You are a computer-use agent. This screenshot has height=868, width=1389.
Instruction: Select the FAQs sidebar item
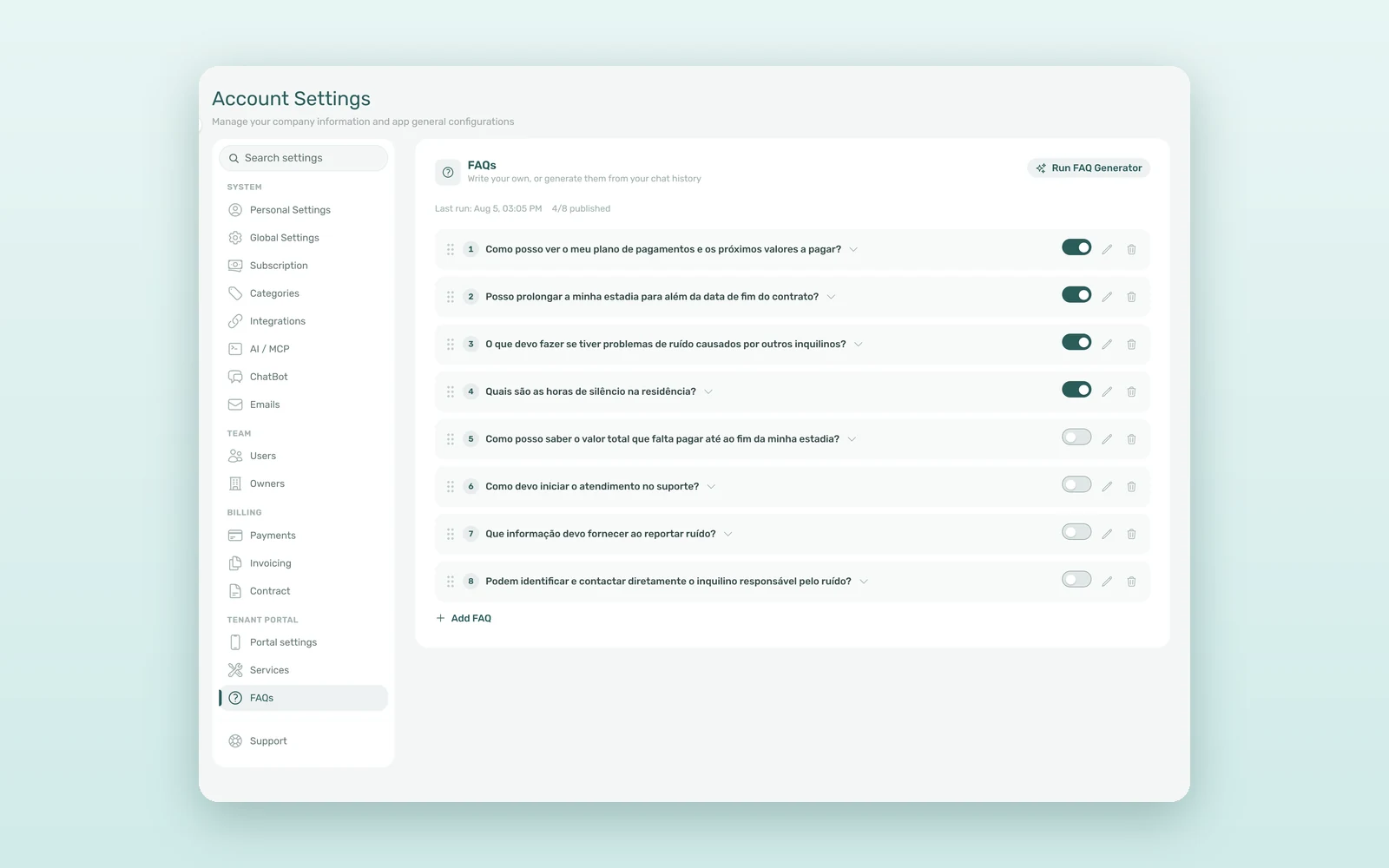pos(303,698)
